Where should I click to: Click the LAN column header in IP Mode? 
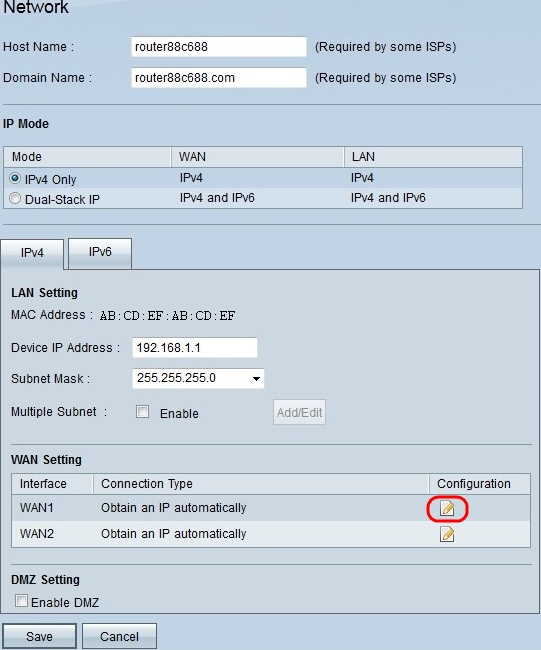433,157
